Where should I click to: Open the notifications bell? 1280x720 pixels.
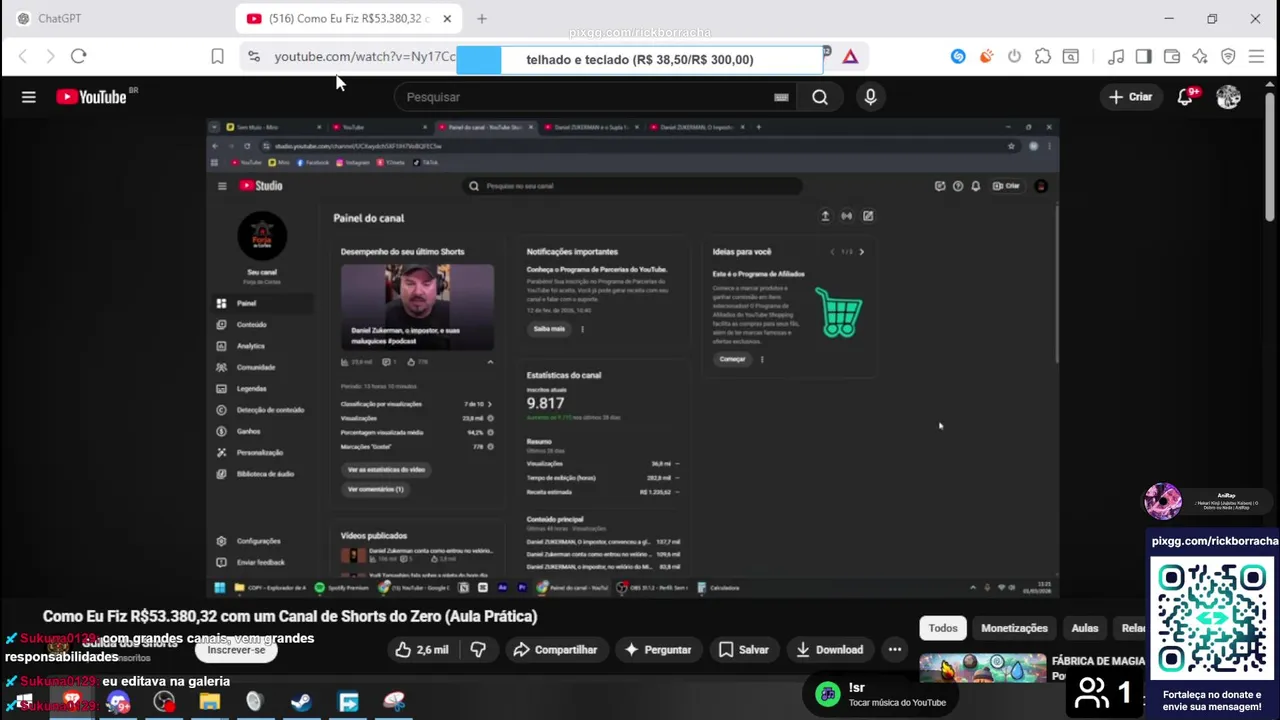click(x=1186, y=97)
